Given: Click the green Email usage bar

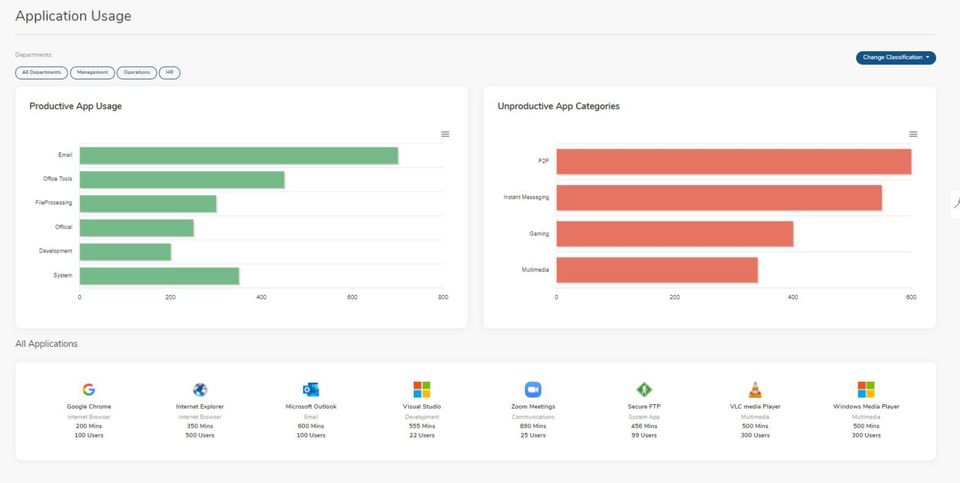Looking at the screenshot, I should 239,155.
